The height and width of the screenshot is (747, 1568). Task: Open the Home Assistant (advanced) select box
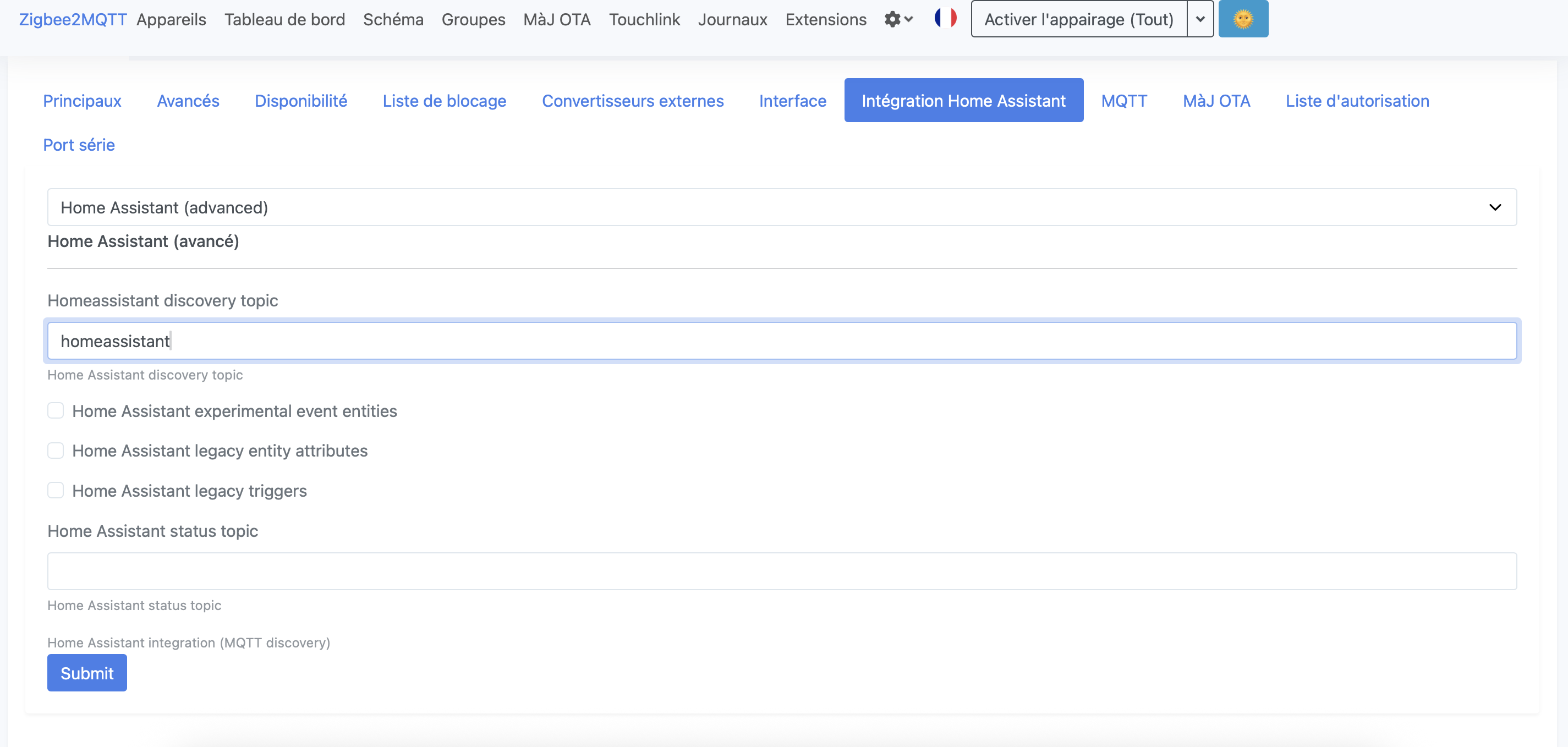782,207
